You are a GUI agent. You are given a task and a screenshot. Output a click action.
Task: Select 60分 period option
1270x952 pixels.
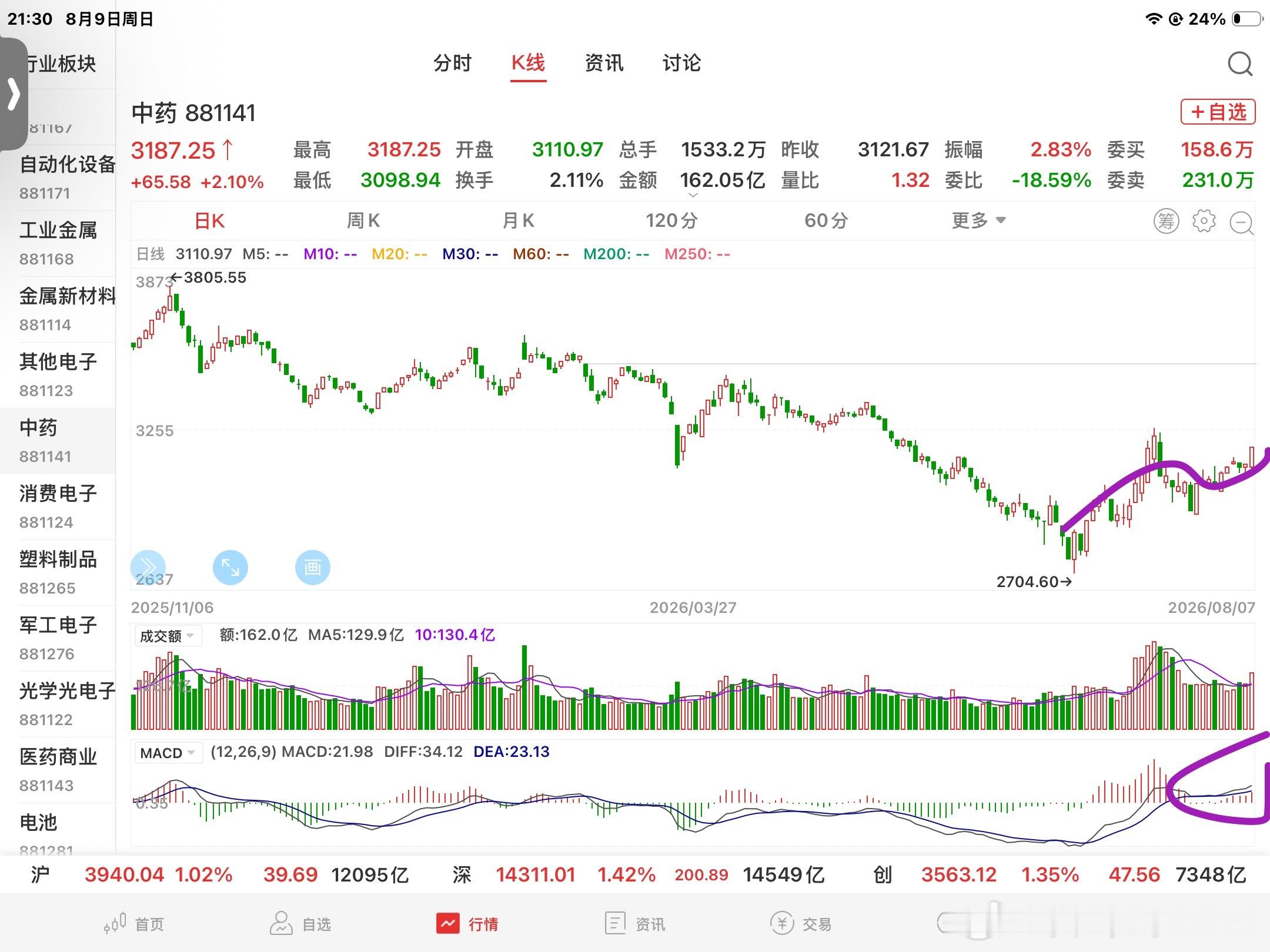826,220
